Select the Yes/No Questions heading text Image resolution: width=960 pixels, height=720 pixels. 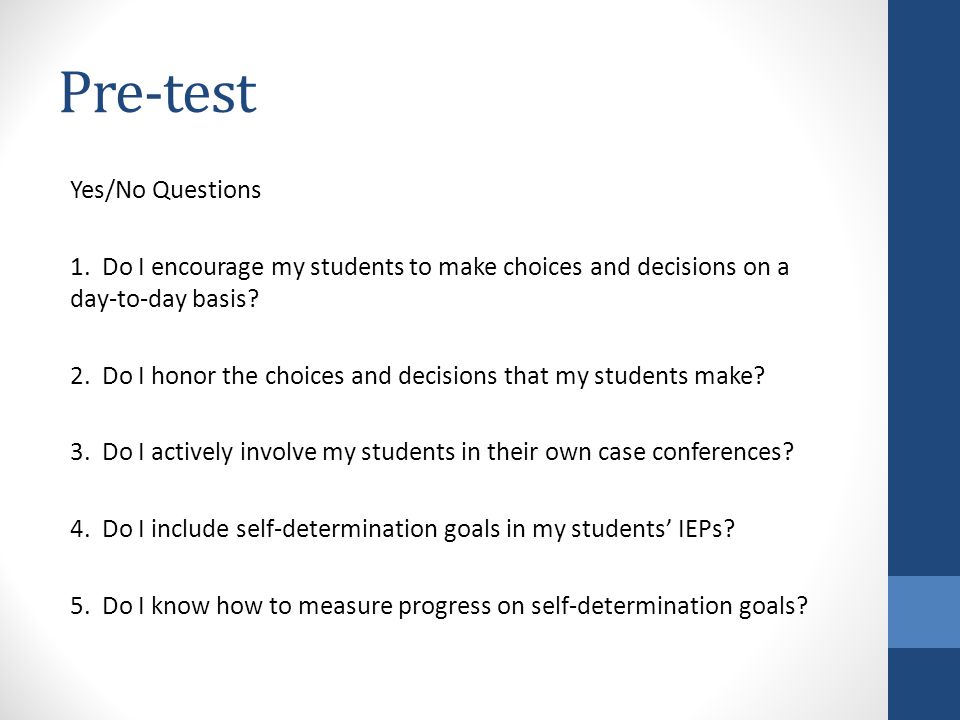click(165, 190)
